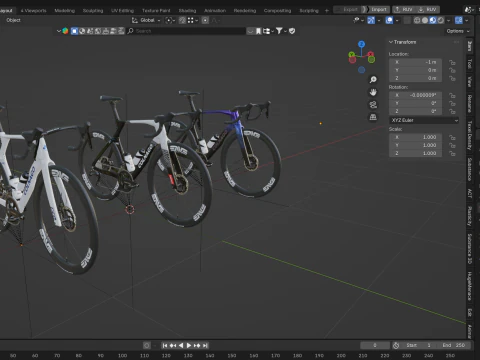The width and height of the screenshot is (480, 360).
Task: Open Global transform orientation dropdown
Action: 146,20
